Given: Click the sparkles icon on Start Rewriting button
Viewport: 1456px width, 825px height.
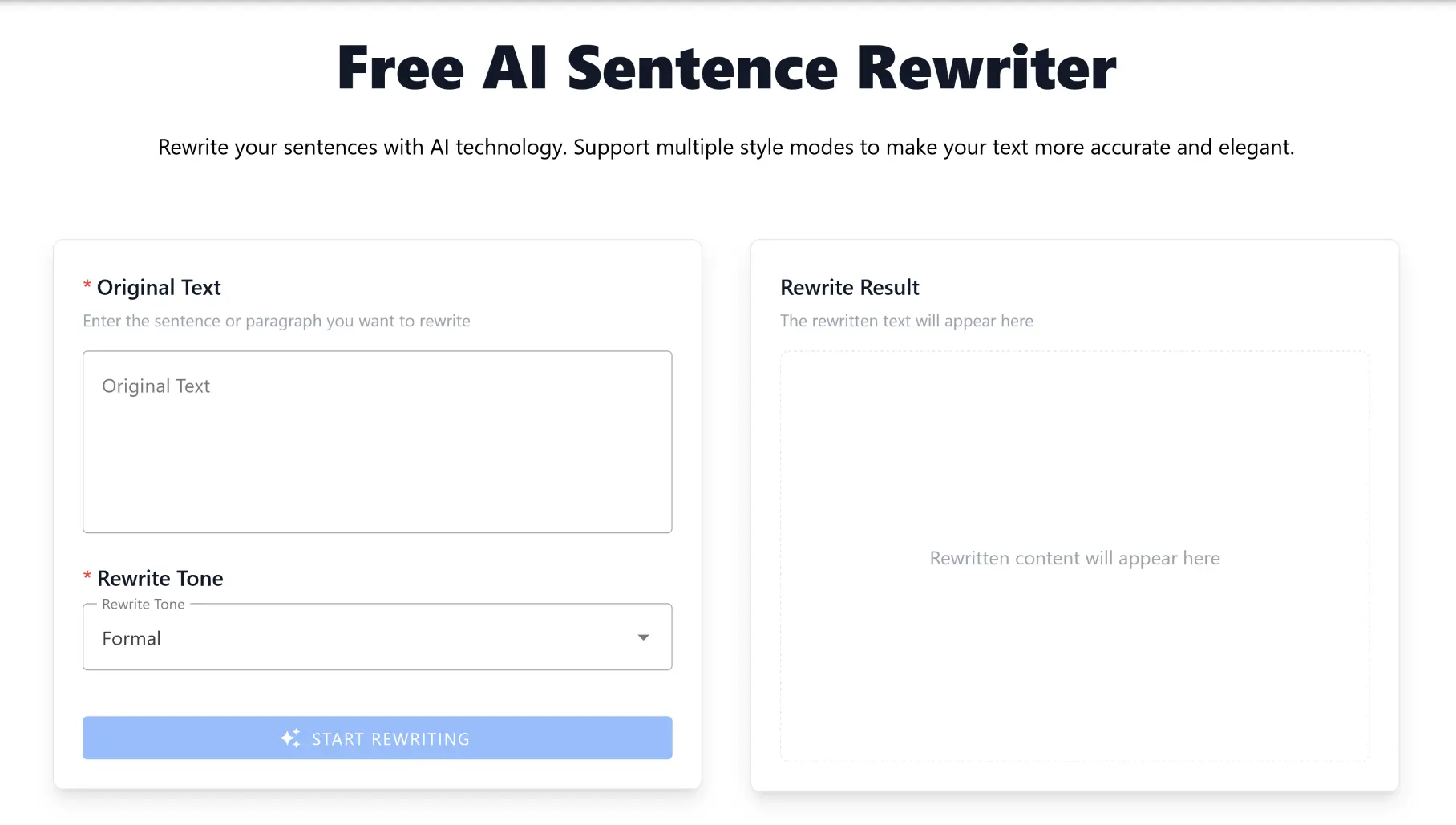Looking at the screenshot, I should click(290, 738).
